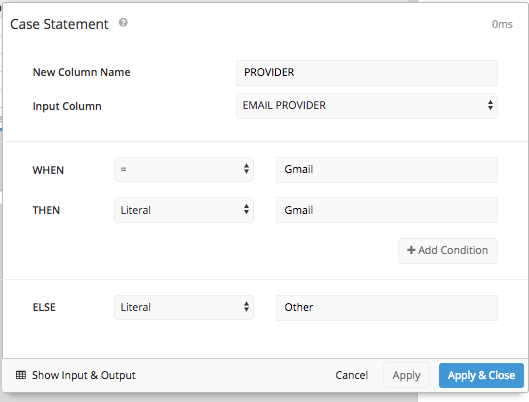The image size is (529, 402).
Task: Click the table icon beside Show Input & Output
Action: pos(21,375)
